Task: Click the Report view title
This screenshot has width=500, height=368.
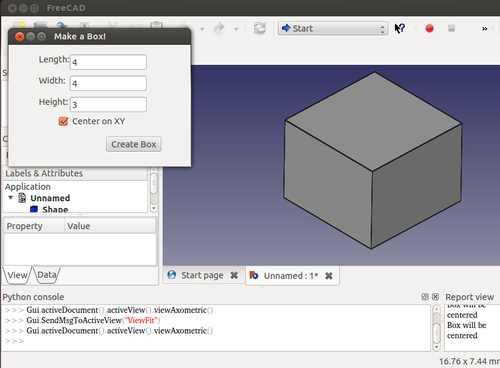Action: point(470,297)
